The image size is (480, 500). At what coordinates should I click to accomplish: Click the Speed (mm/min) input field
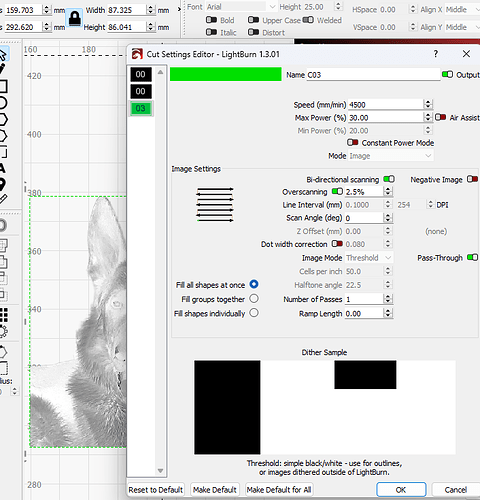coord(386,105)
